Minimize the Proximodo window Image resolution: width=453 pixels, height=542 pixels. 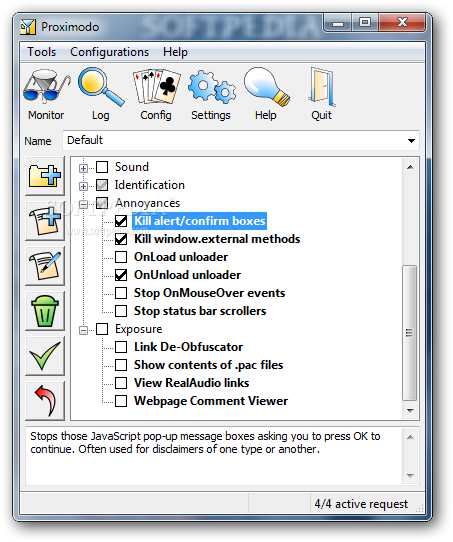coord(338,23)
